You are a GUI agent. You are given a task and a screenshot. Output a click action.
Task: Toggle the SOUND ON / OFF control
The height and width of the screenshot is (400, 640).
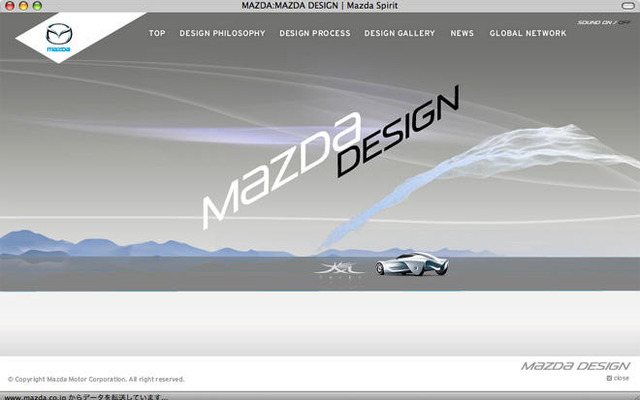click(604, 22)
